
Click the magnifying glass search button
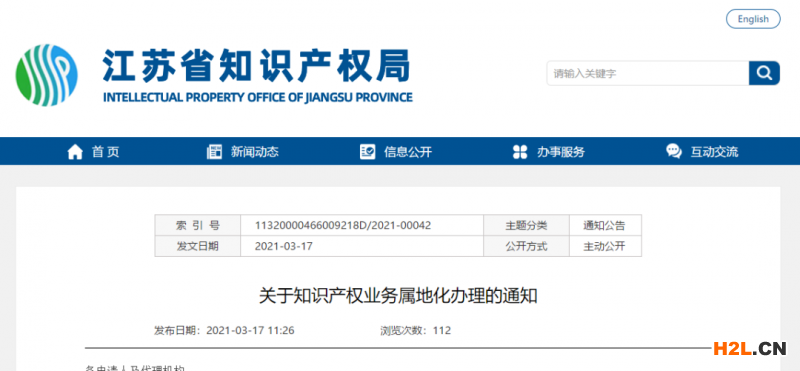point(764,73)
